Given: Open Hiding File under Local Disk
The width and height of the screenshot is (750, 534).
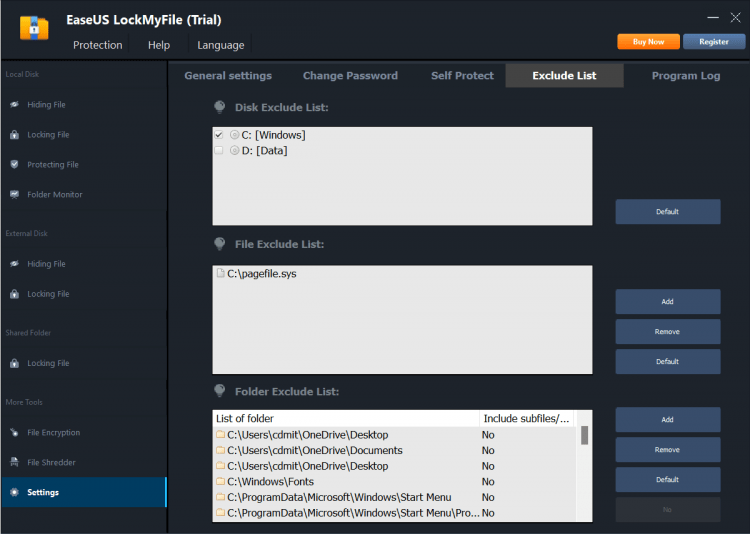Looking at the screenshot, I should tap(46, 105).
